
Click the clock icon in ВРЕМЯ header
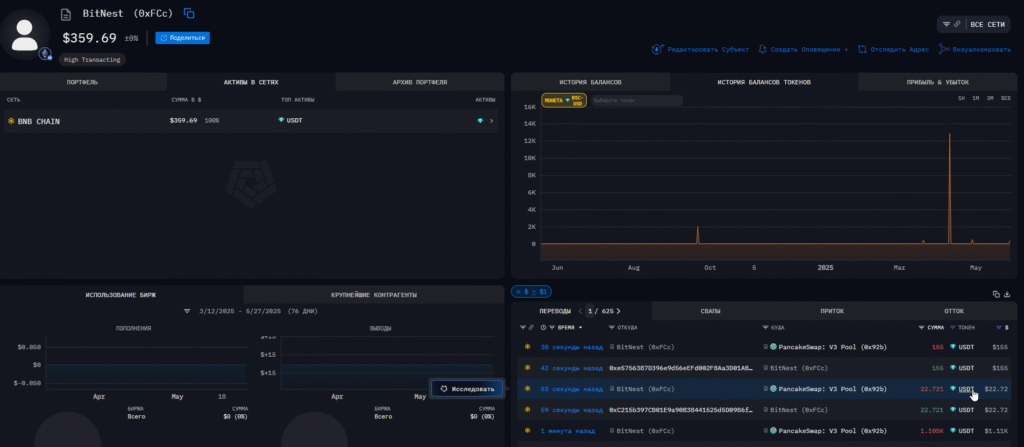coord(544,327)
